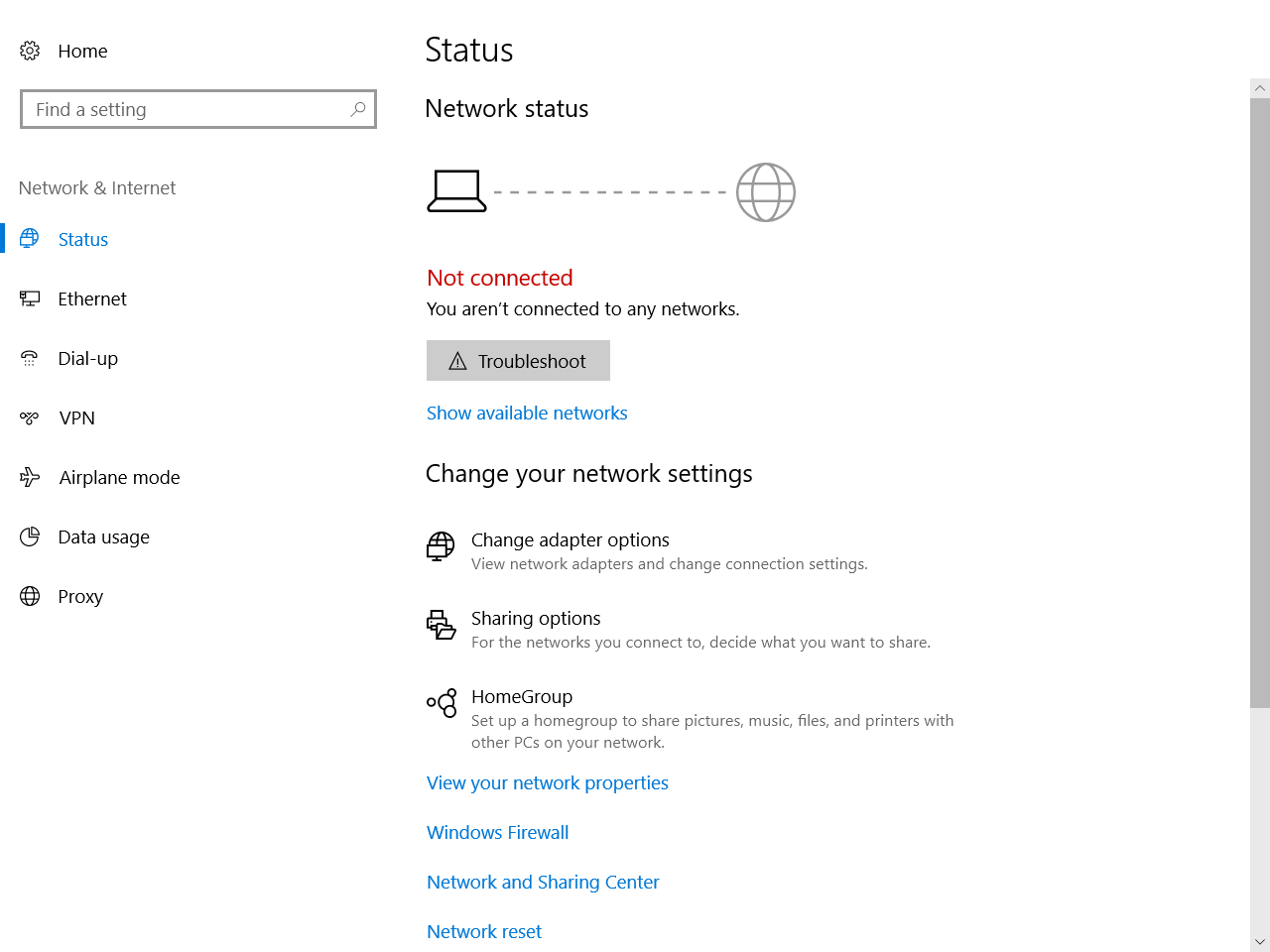Click the Change adapter options icon
The image size is (1270, 952).
[x=441, y=546]
